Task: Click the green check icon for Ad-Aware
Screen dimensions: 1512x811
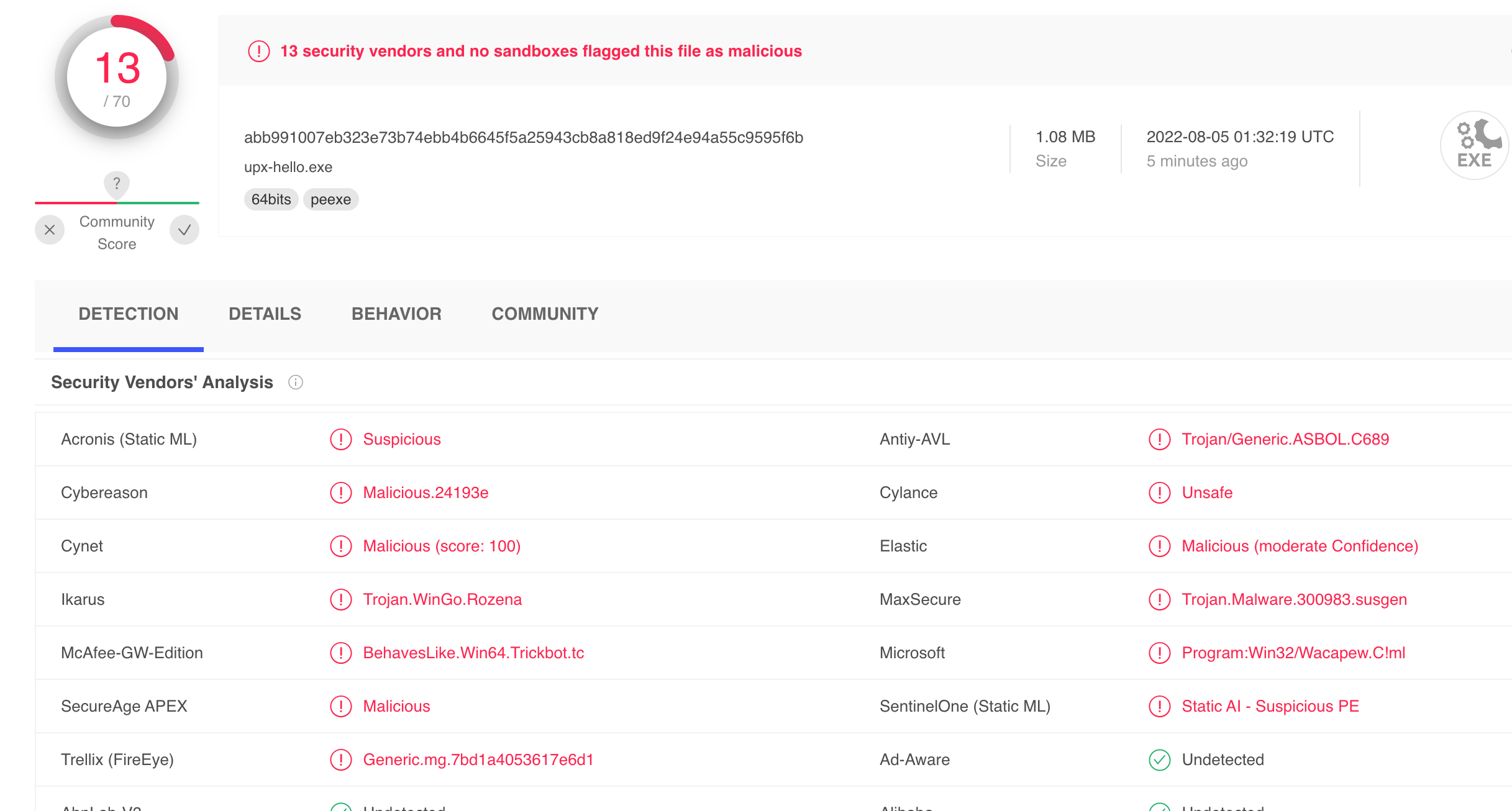Action: tap(1159, 760)
